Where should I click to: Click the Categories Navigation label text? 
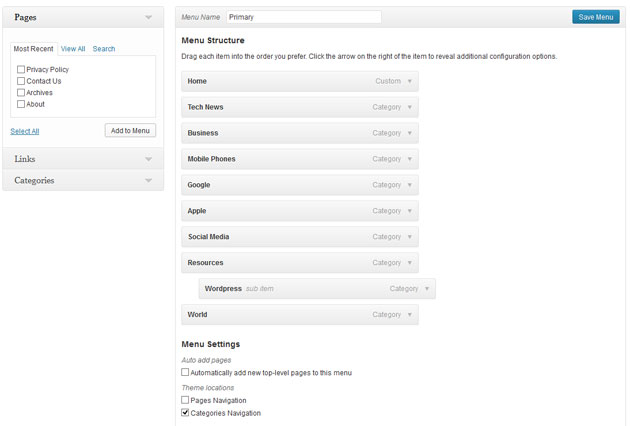pyautogui.click(x=225, y=413)
